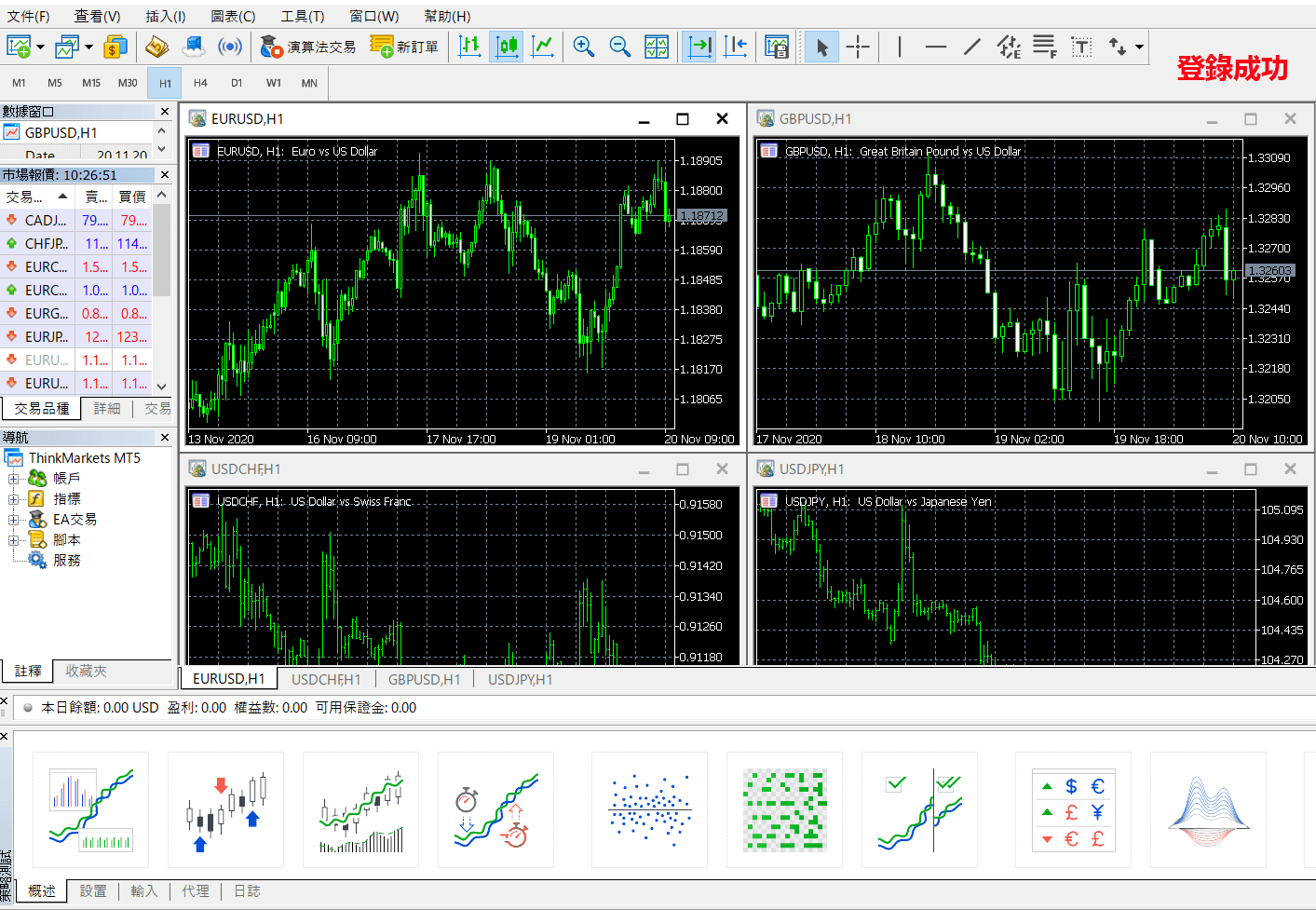Select the horizontal line drawing tool

(x=935, y=45)
